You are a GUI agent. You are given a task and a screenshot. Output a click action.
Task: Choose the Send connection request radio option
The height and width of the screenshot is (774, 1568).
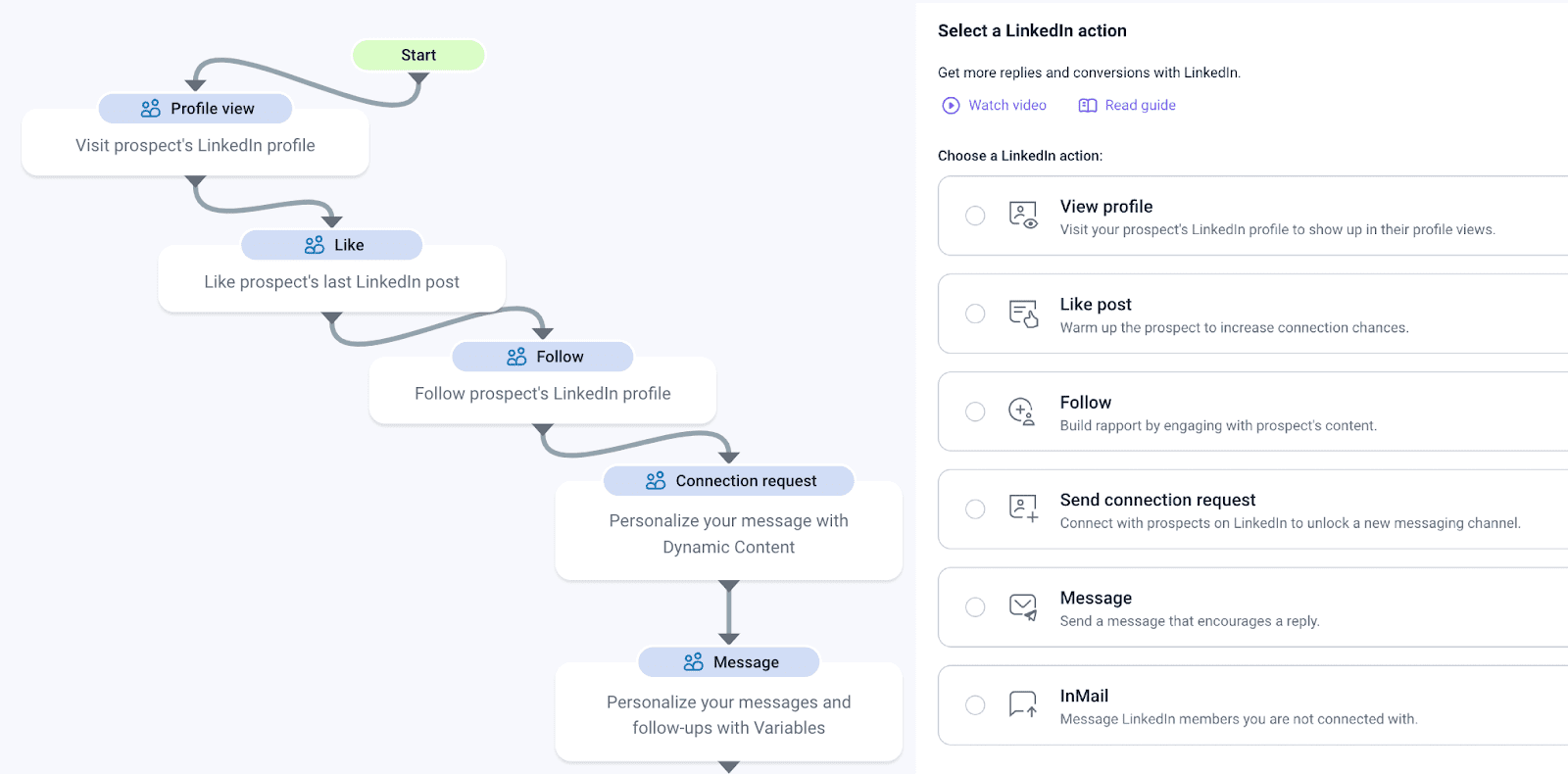pos(975,509)
